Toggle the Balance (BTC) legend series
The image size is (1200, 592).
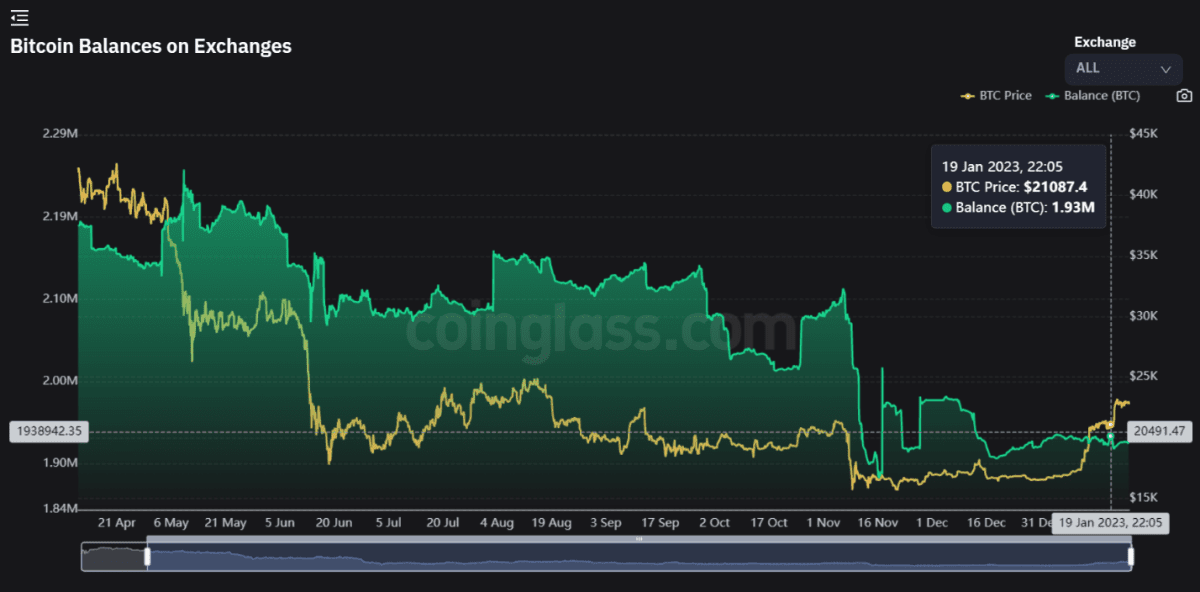tap(1092, 96)
